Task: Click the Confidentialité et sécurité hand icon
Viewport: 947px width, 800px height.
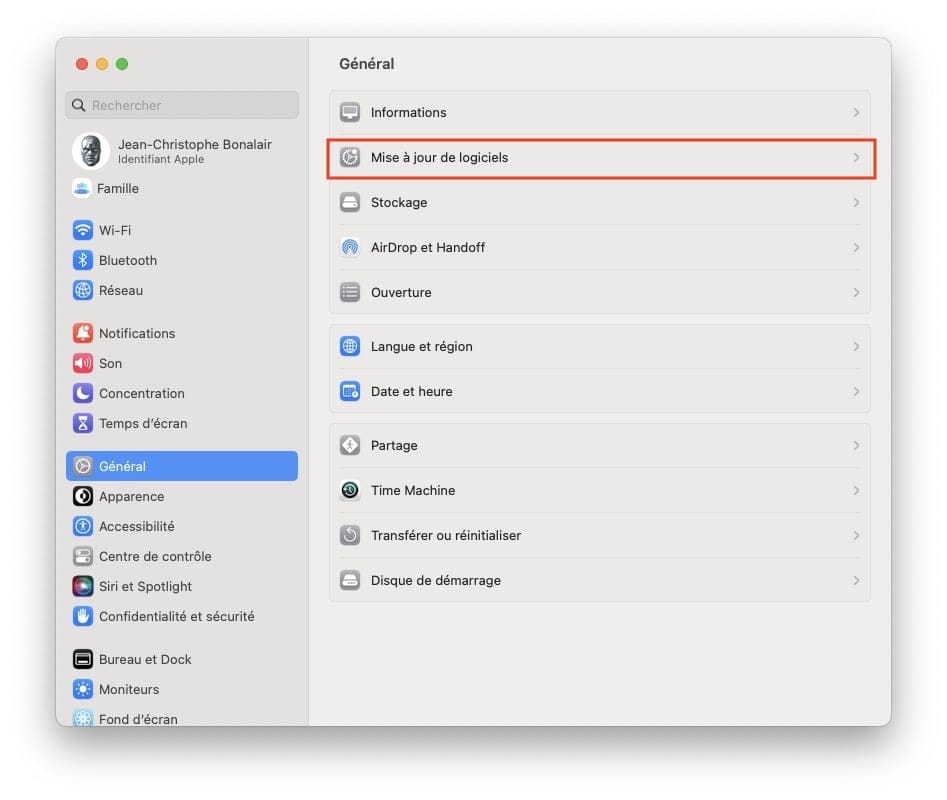Action: click(x=83, y=616)
